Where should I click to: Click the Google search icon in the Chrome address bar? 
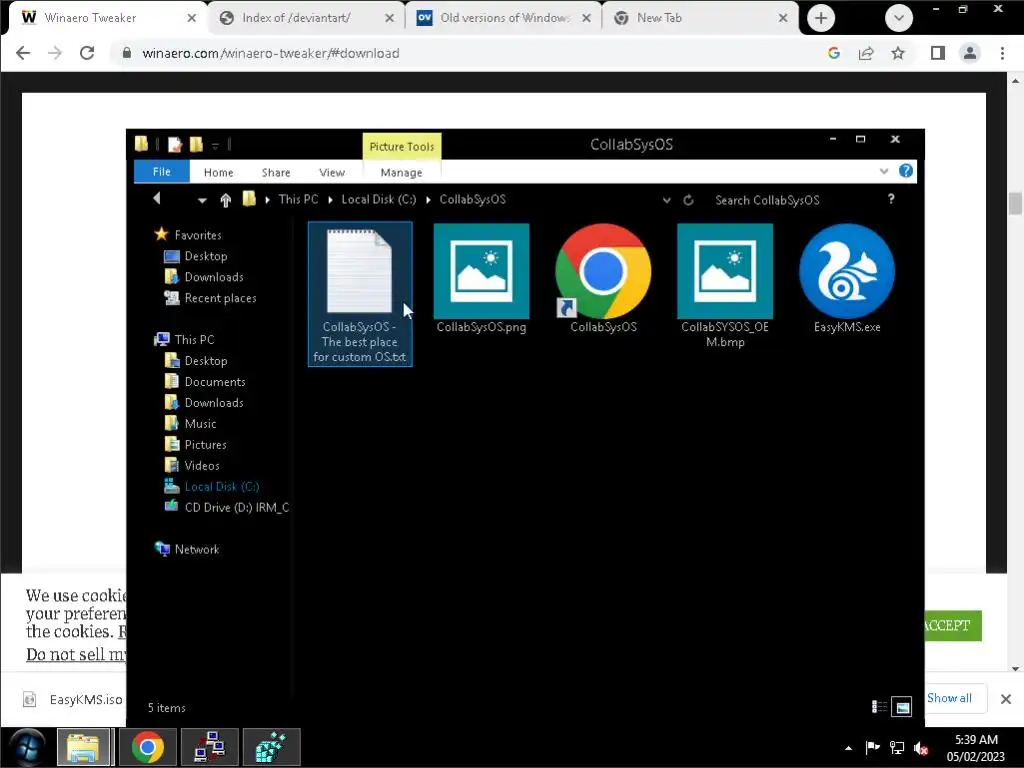(x=834, y=53)
